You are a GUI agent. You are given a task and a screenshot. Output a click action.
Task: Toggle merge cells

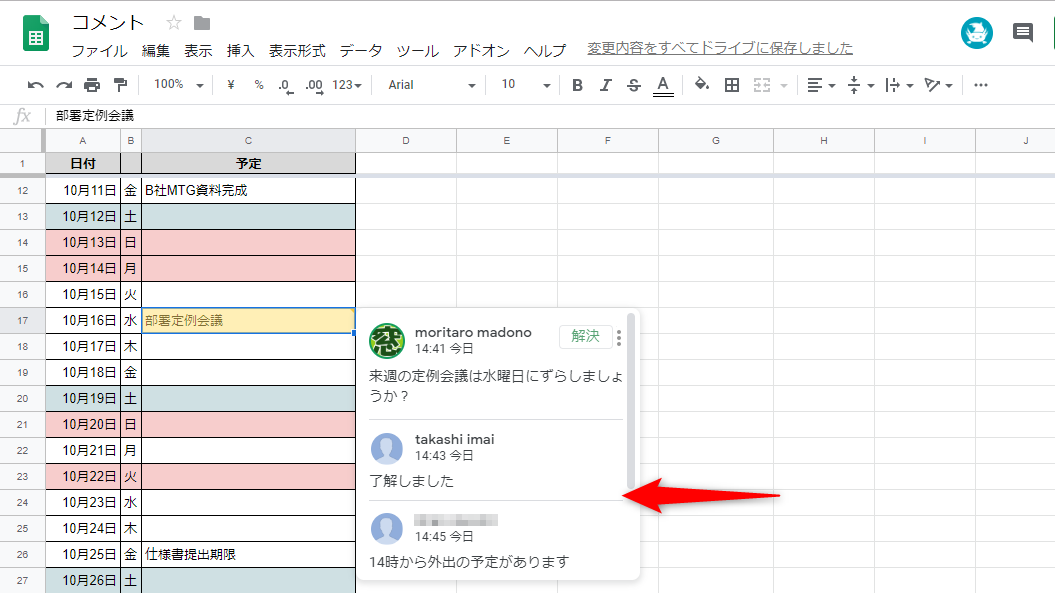pos(762,85)
